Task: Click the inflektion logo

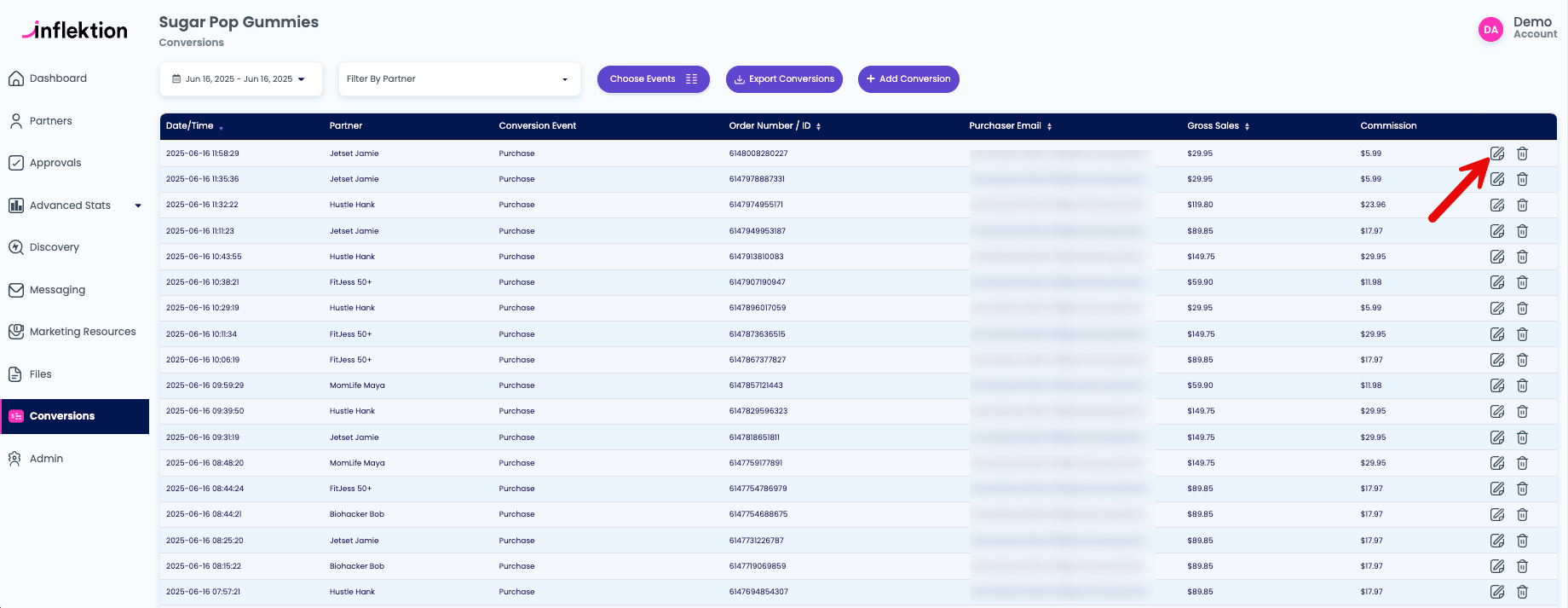Action: coord(75,30)
